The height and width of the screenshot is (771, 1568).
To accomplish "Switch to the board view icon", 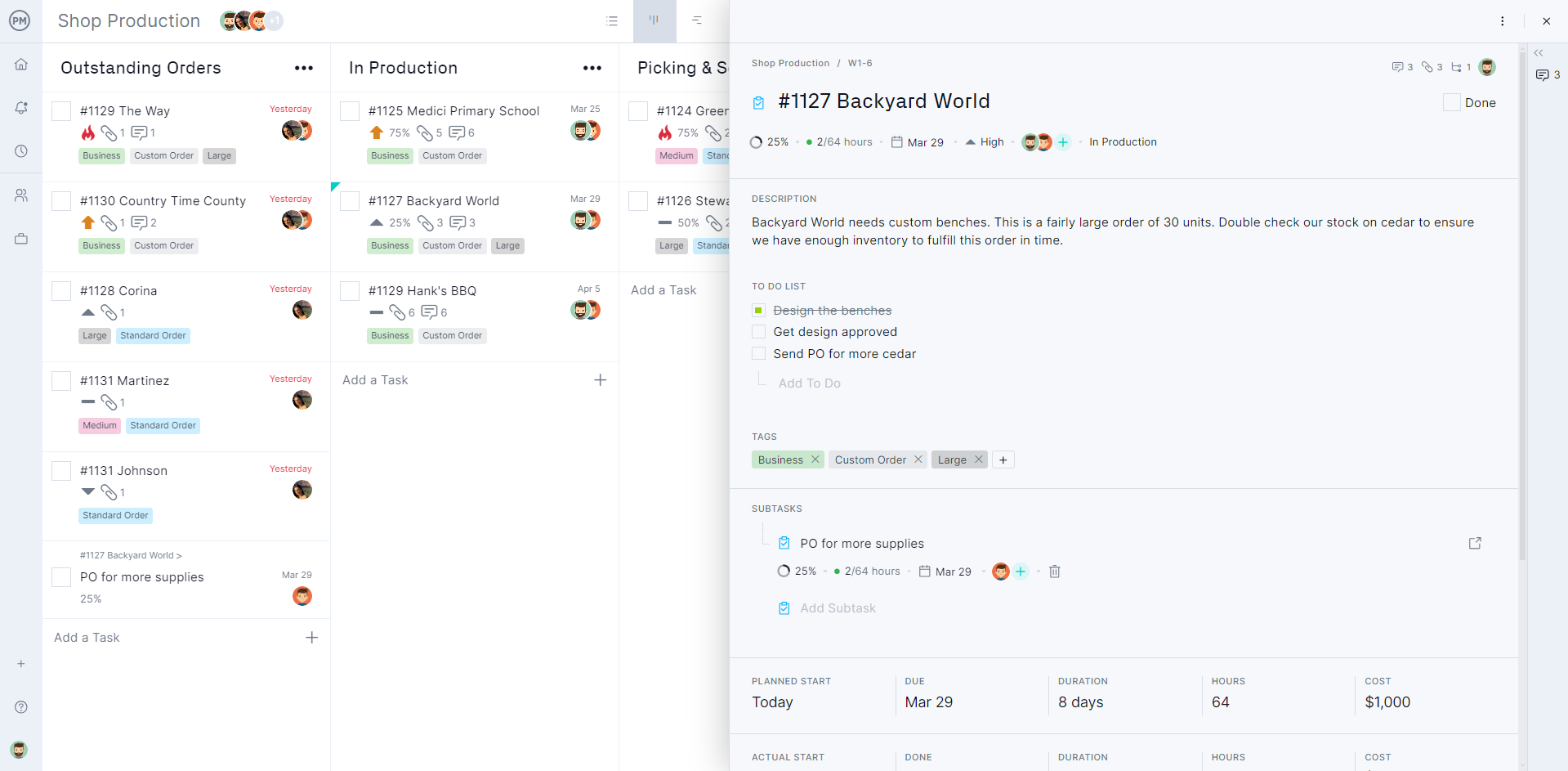I will 654,20.
